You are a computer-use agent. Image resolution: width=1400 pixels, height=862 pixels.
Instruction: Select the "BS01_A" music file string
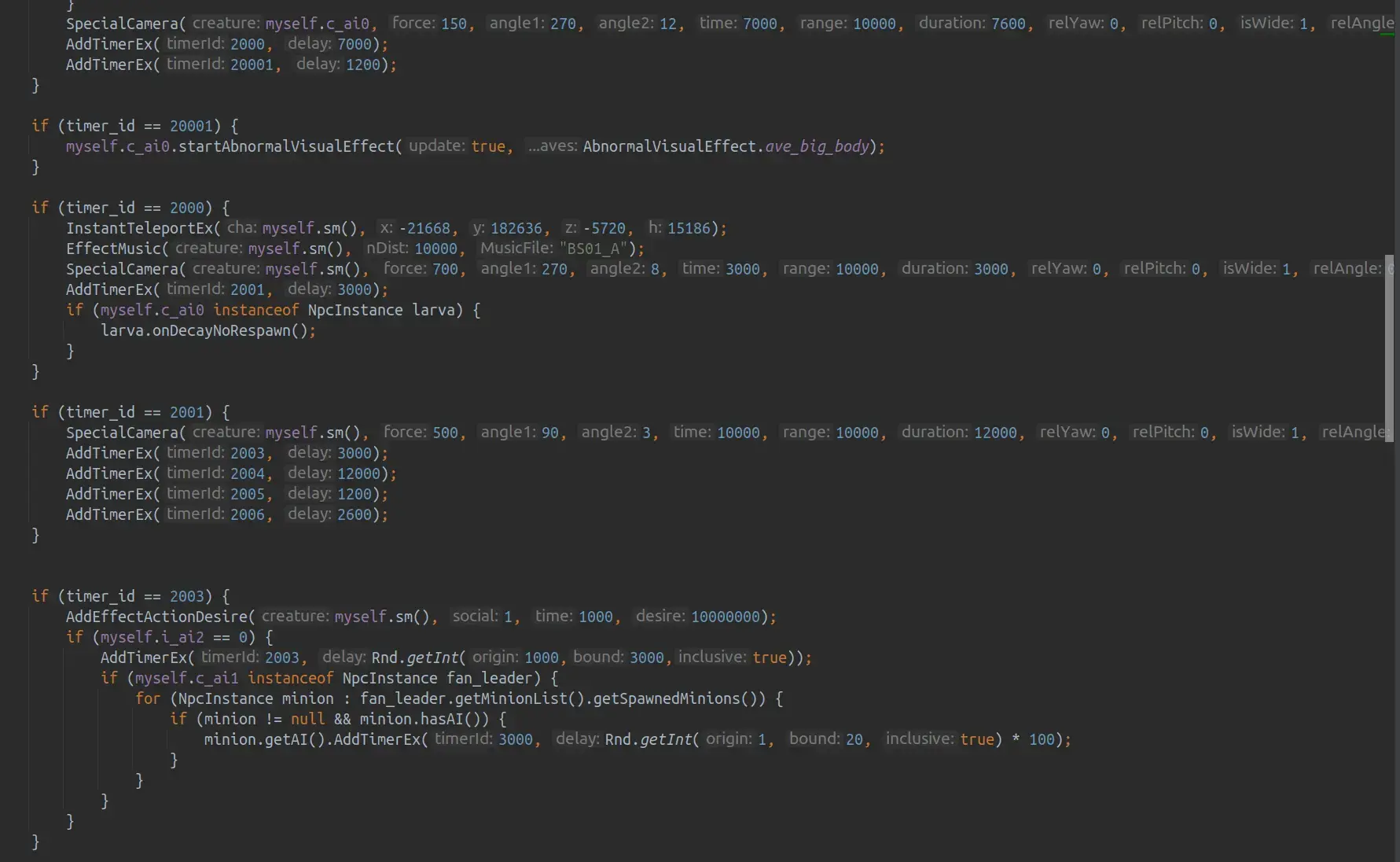click(x=593, y=249)
